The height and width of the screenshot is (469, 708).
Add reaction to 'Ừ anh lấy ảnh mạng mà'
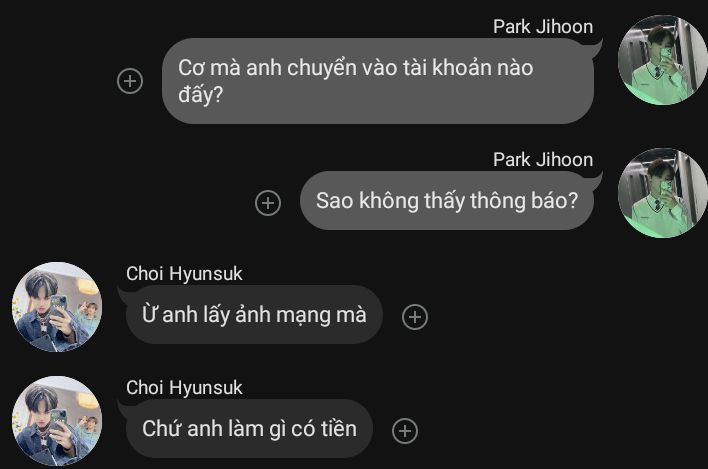[415, 317]
